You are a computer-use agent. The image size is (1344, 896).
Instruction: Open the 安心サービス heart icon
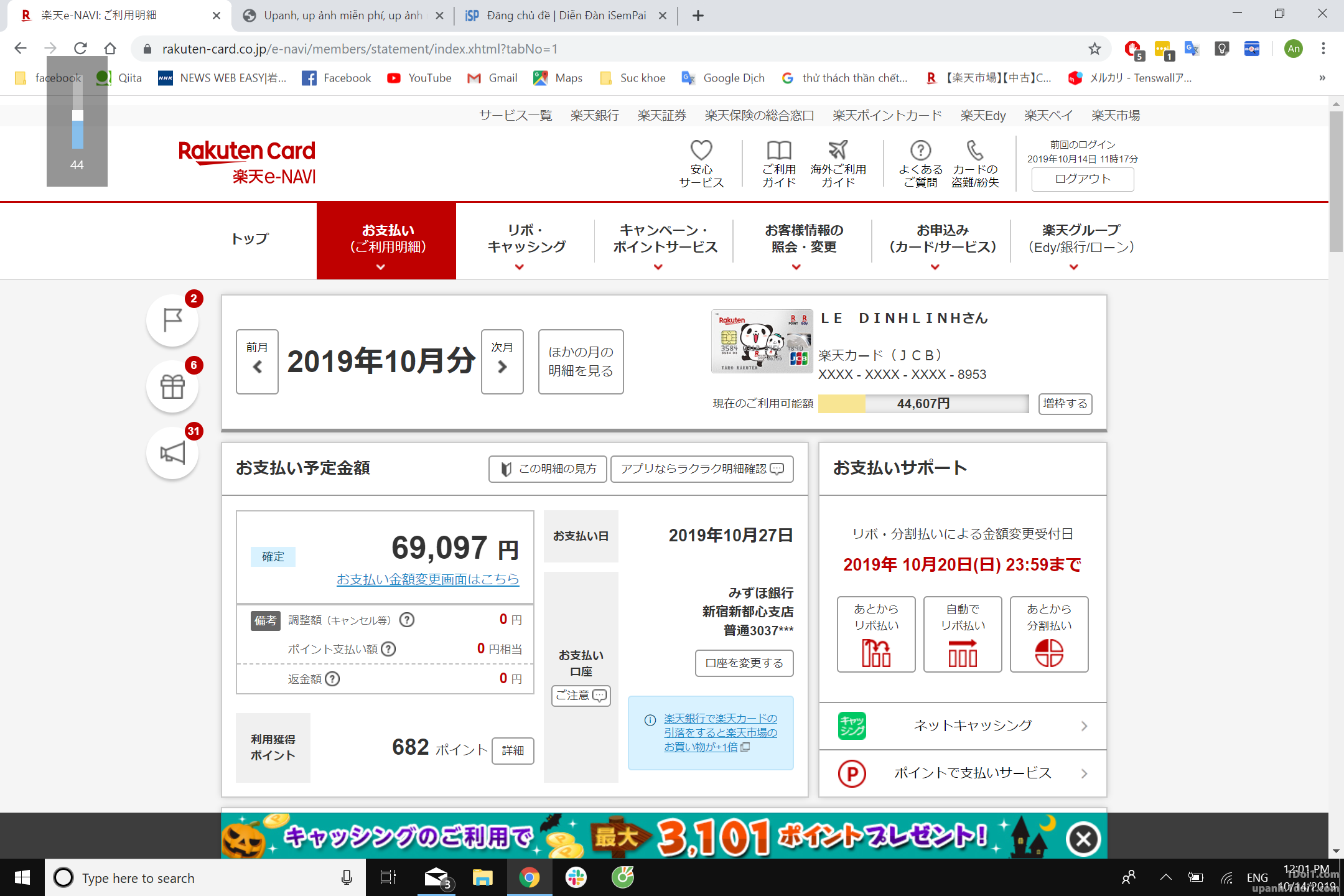pyautogui.click(x=701, y=163)
